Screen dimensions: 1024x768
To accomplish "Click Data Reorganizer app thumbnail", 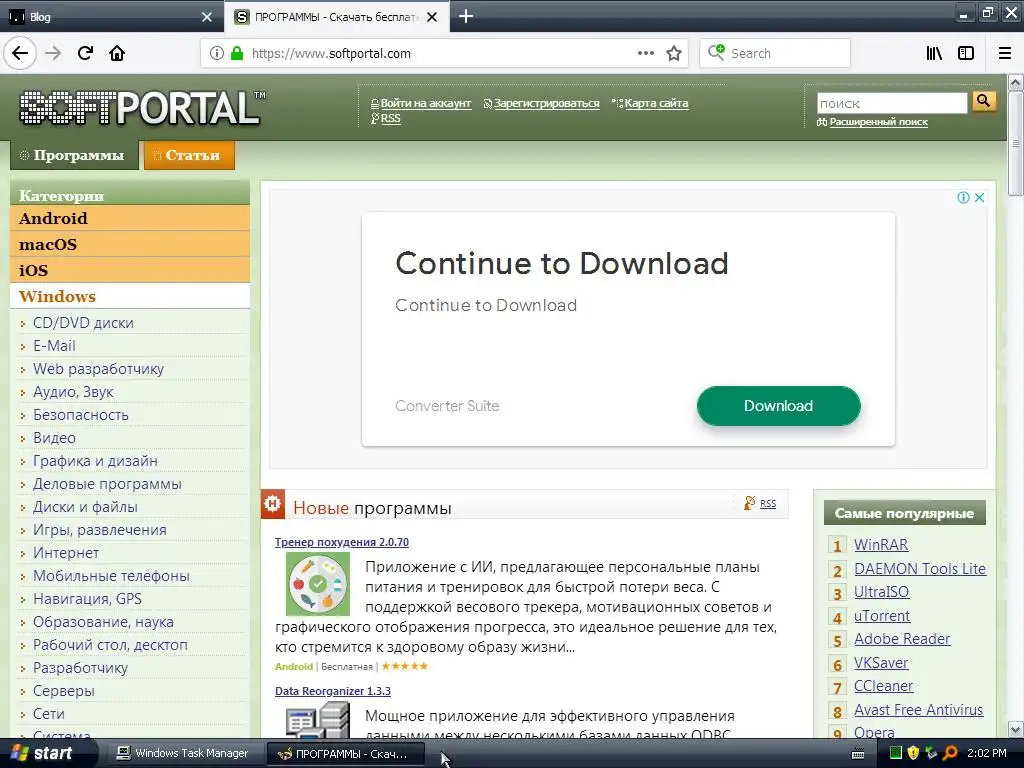I will [x=317, y=720].
